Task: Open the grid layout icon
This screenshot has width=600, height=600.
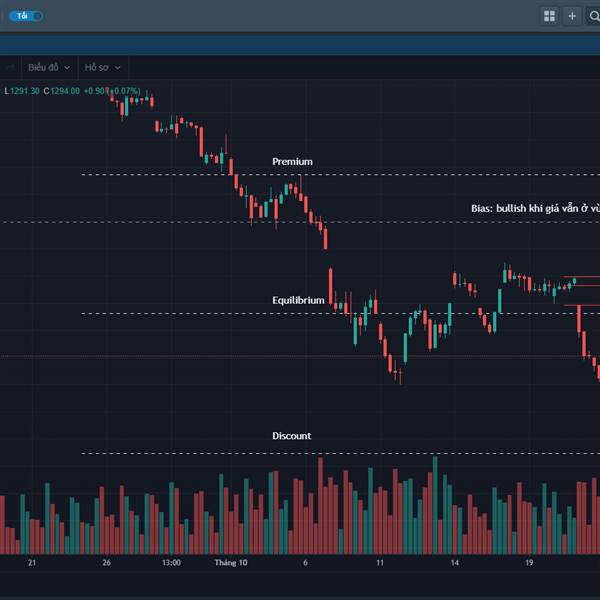Action: 549,16
